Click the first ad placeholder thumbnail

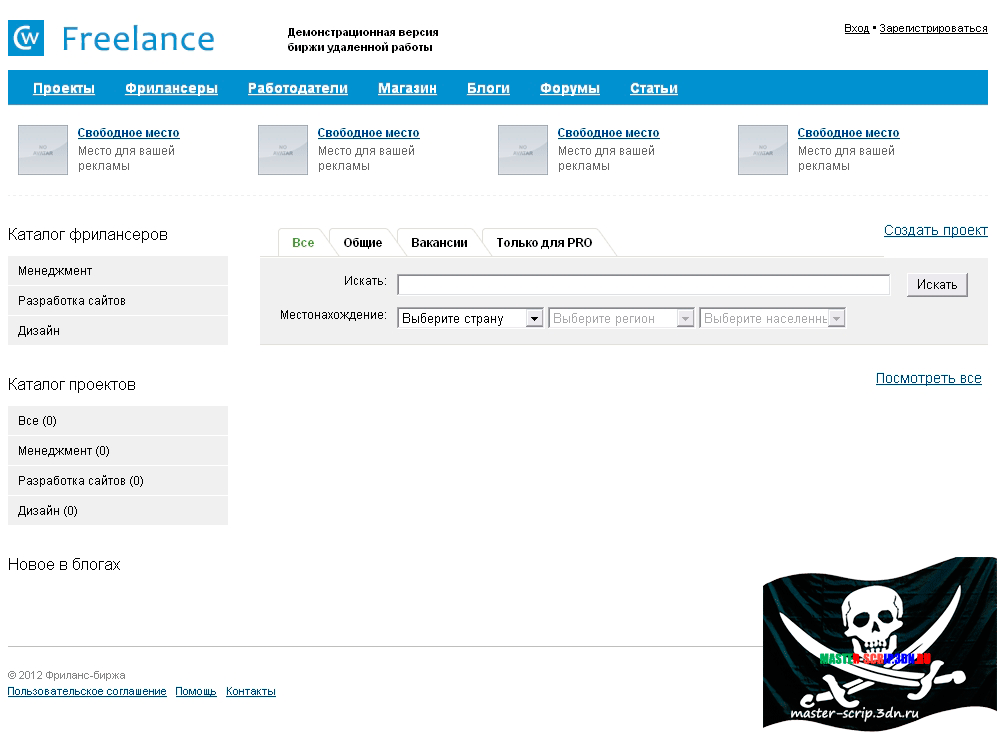pos(42,150)
